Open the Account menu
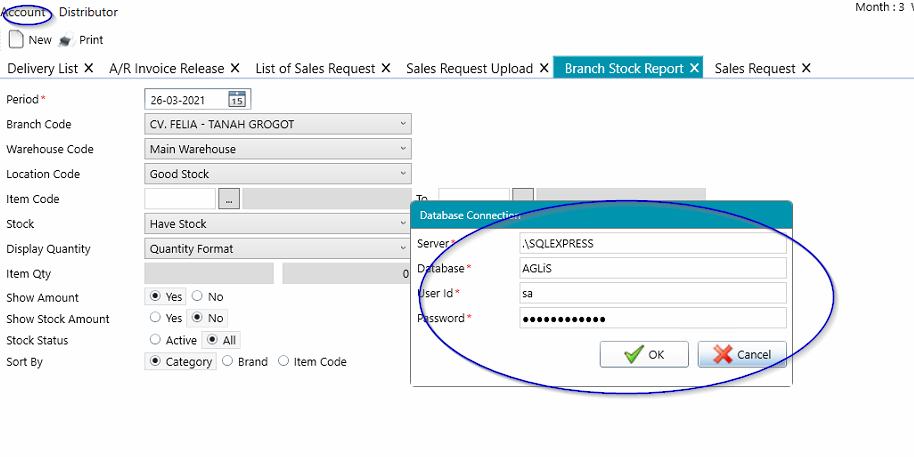The image size is (914, 457). click(x=24, y=12)
